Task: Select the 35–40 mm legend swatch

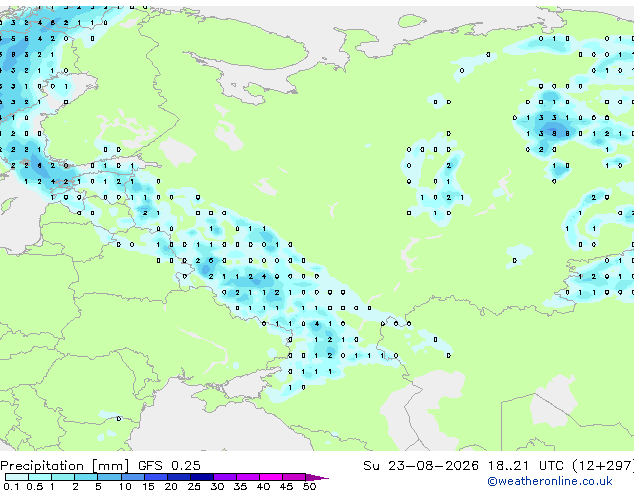Action: [248, 477]
